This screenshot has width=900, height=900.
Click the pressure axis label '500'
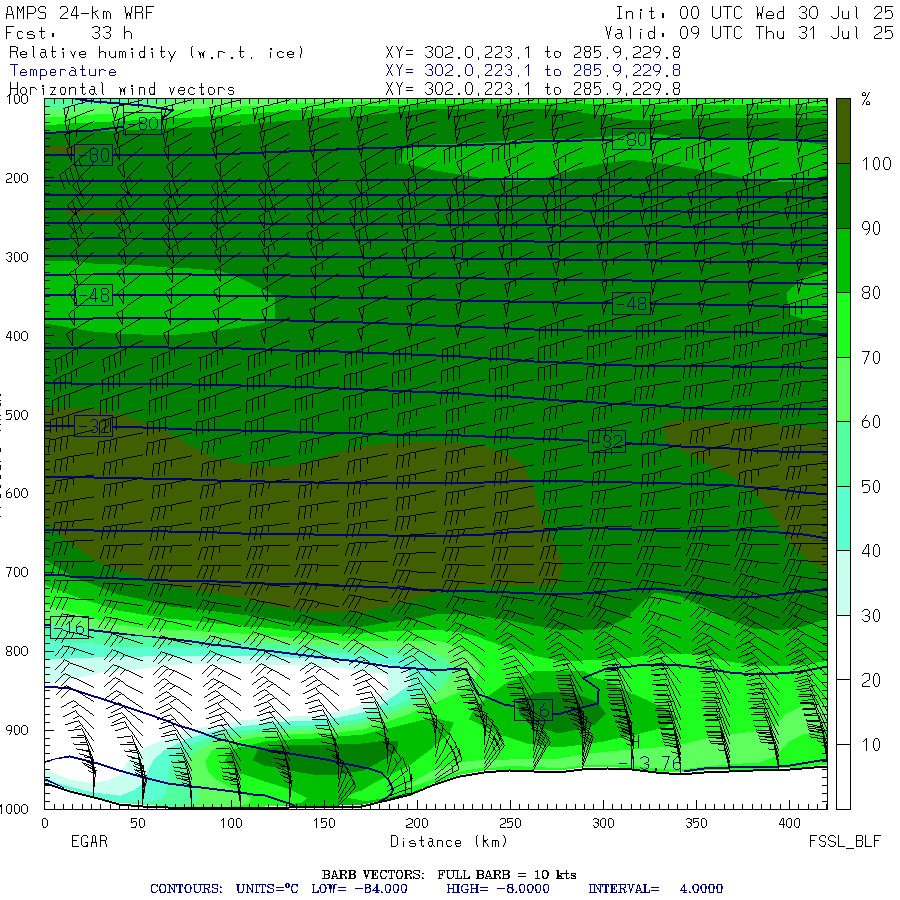click(x=17, y=414)
